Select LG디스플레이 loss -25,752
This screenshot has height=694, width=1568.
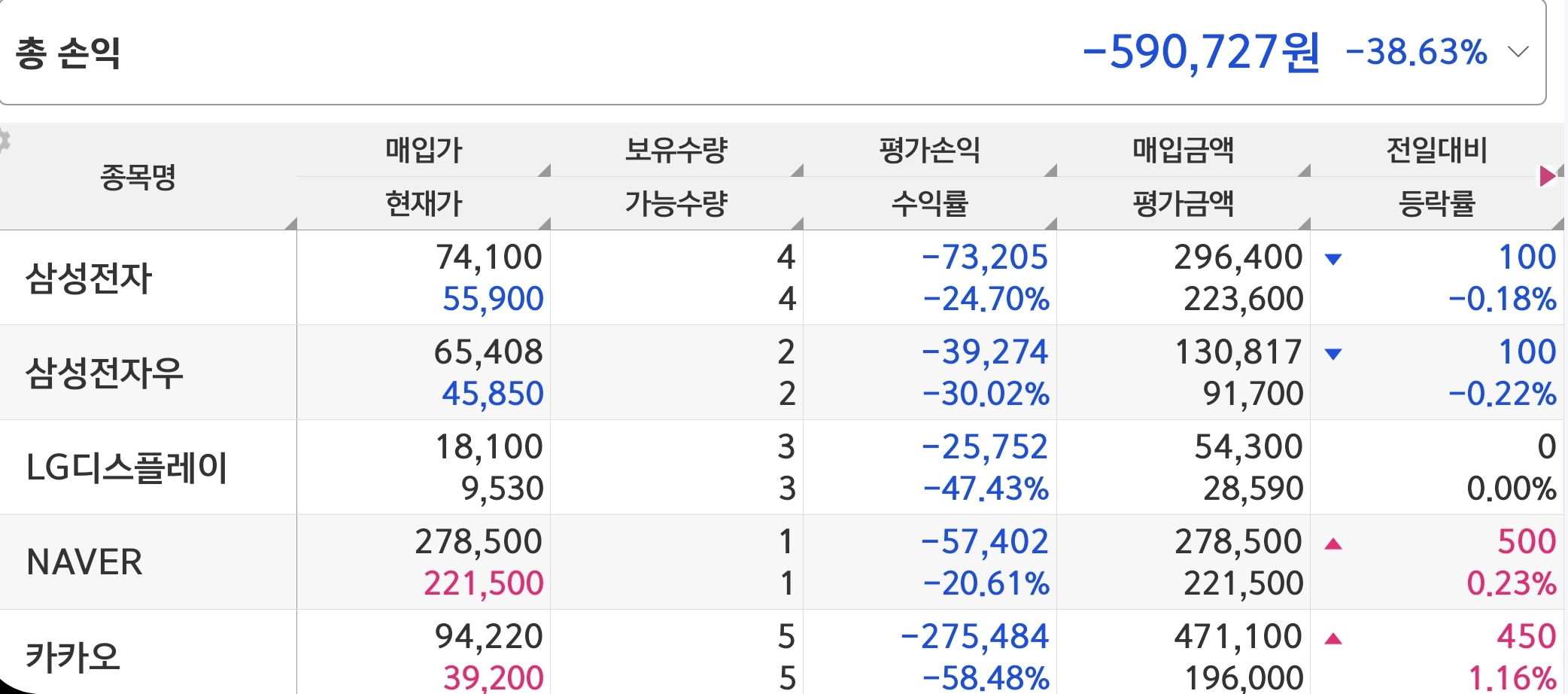point(984,447)
